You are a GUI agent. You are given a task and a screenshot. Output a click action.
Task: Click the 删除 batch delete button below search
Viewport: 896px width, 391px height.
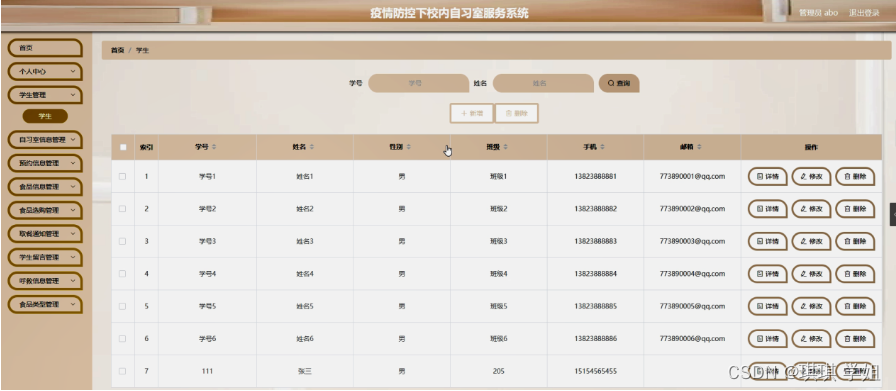click(x=517, y=113)
